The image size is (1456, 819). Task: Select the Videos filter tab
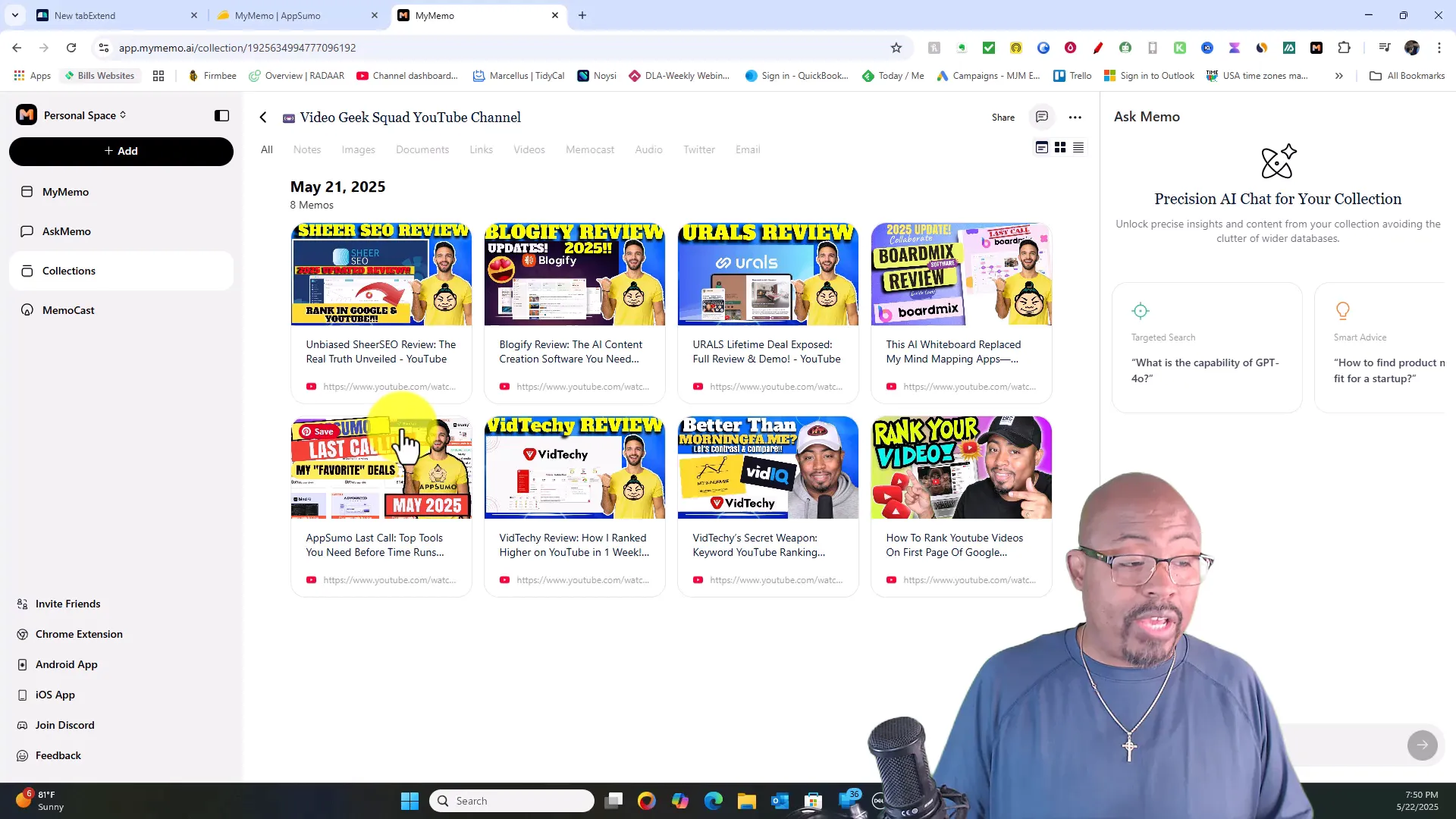pos(529,149)
